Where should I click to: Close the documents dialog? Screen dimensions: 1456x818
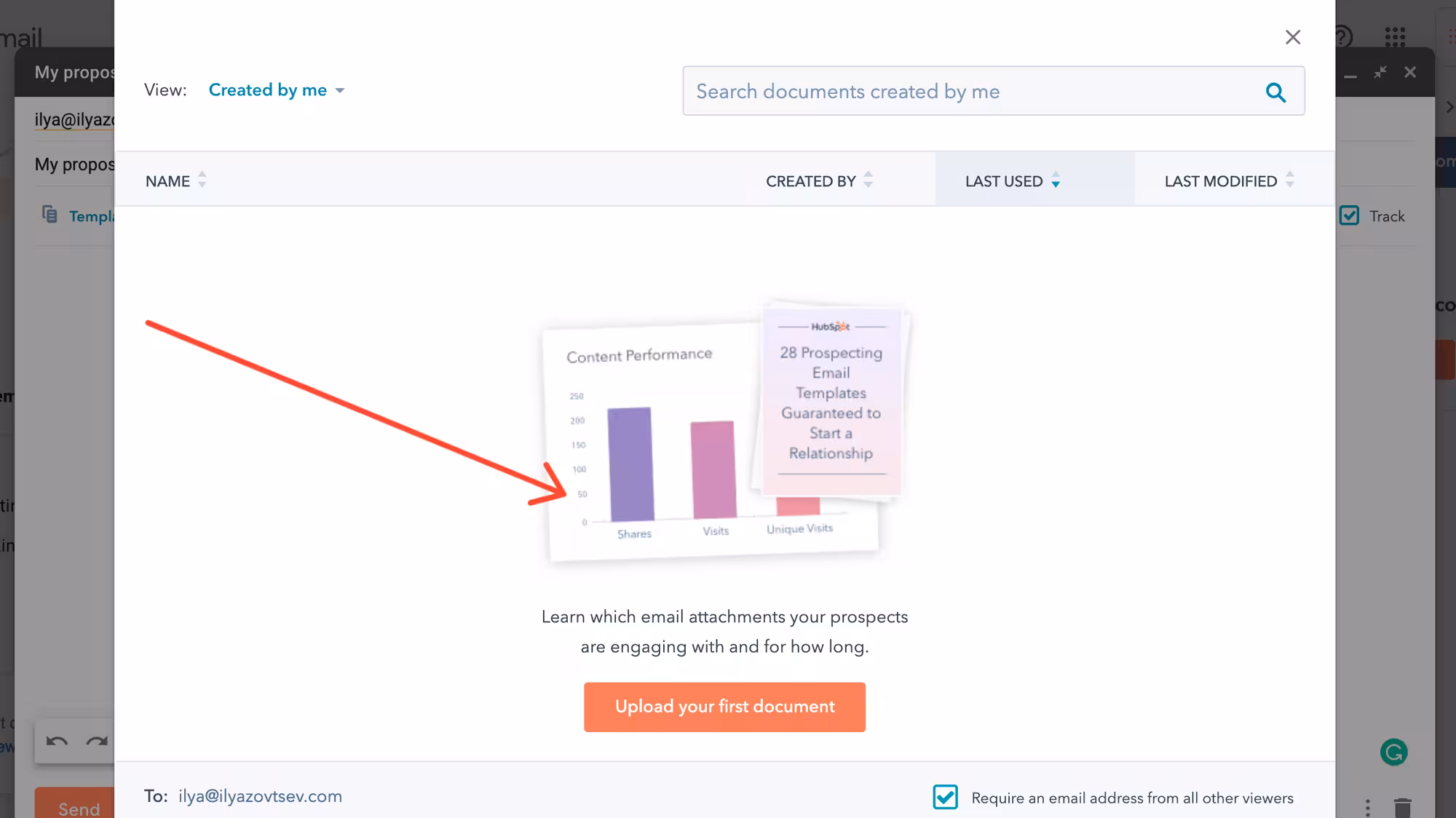pyautogui.click(x=1292, y=37)
